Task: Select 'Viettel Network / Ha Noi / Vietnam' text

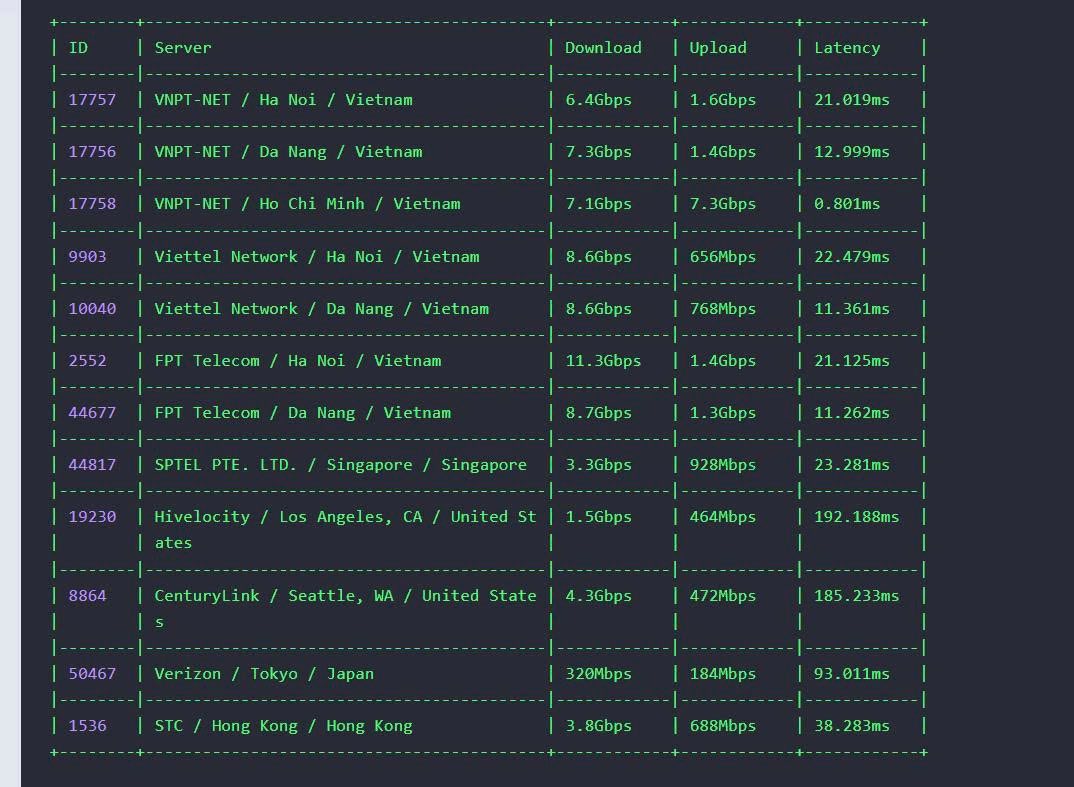Action: pyautogui.click(x=317, y=257)
